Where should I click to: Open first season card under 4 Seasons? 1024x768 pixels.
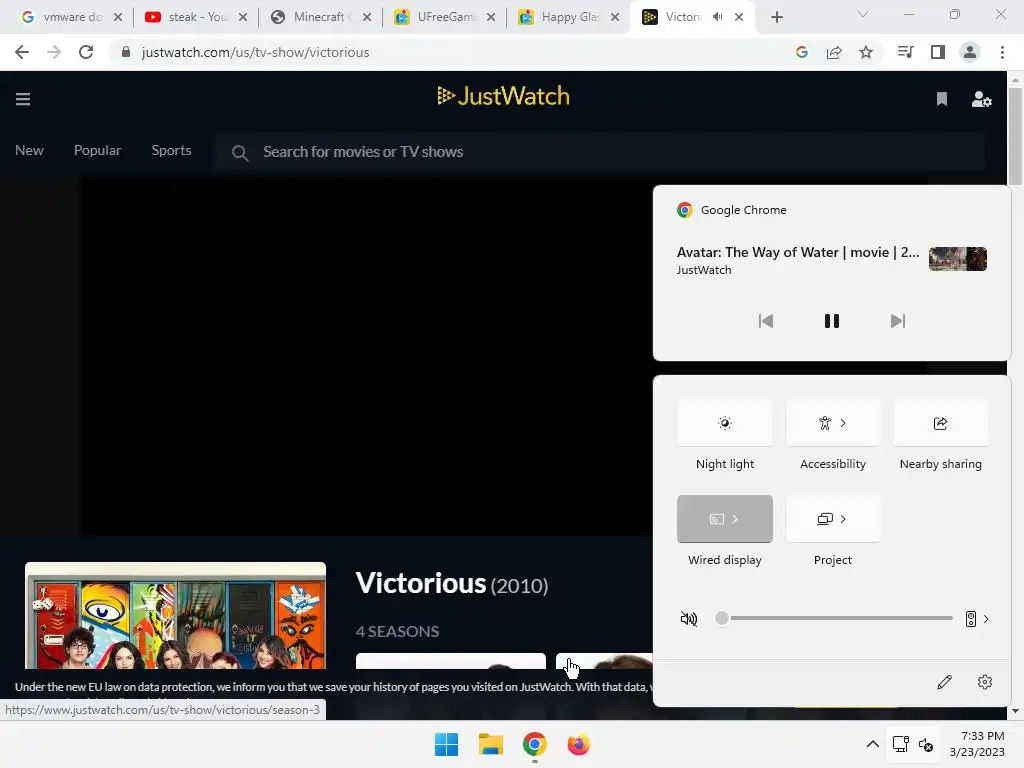pos(451,661)
